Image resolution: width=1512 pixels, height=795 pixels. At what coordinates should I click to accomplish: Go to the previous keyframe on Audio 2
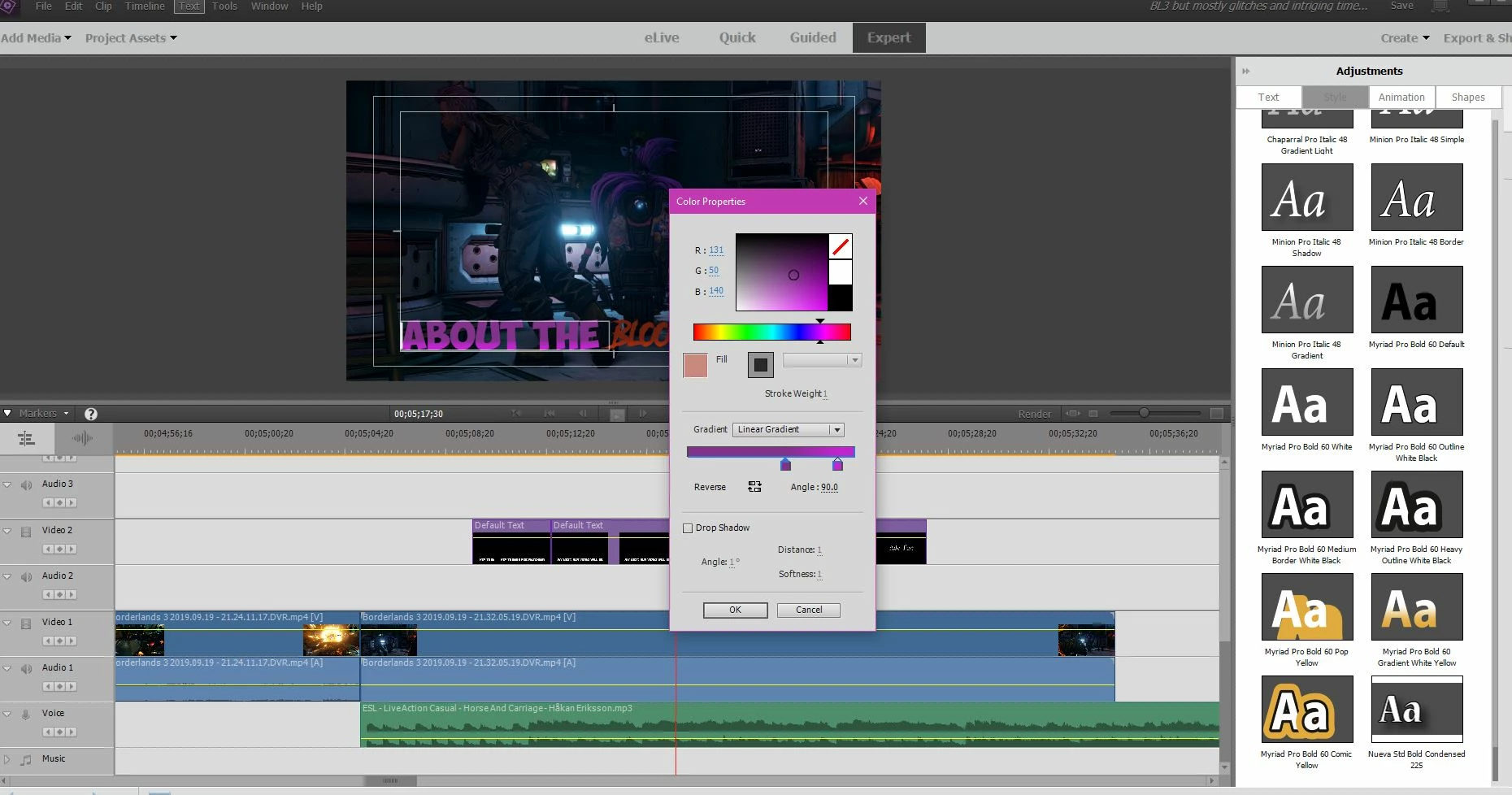(48, 595)
